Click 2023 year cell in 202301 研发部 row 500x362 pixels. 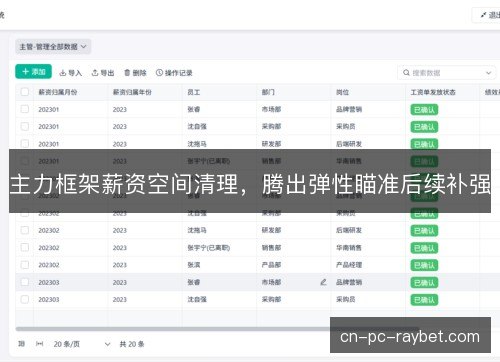pyautogui.click(x=120, y=144)
